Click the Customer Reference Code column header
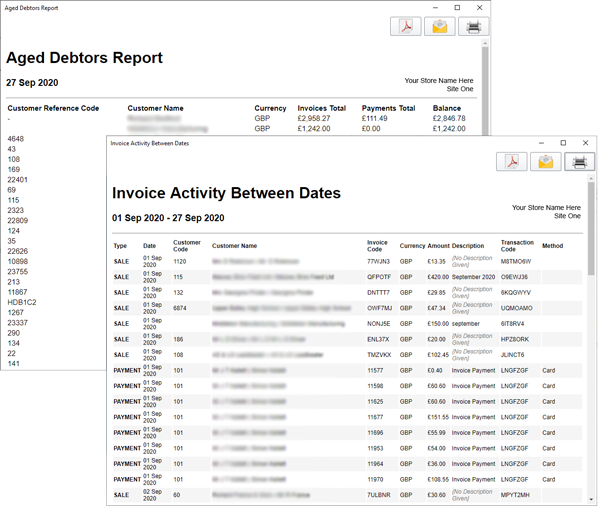 (x=53, y=108)
